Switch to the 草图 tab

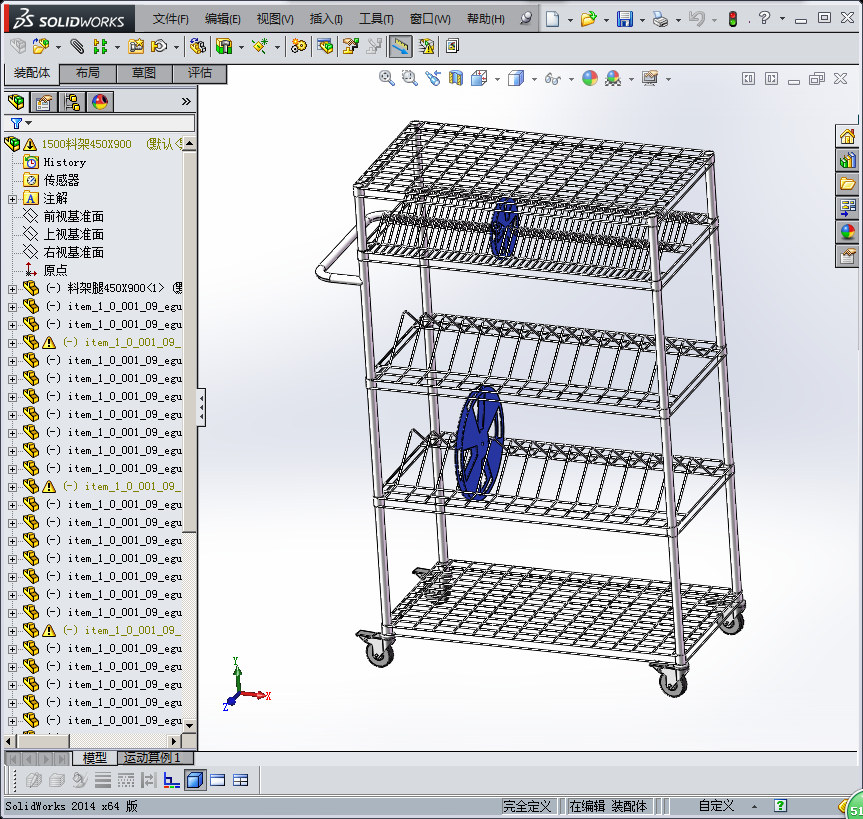click(144, 73)
